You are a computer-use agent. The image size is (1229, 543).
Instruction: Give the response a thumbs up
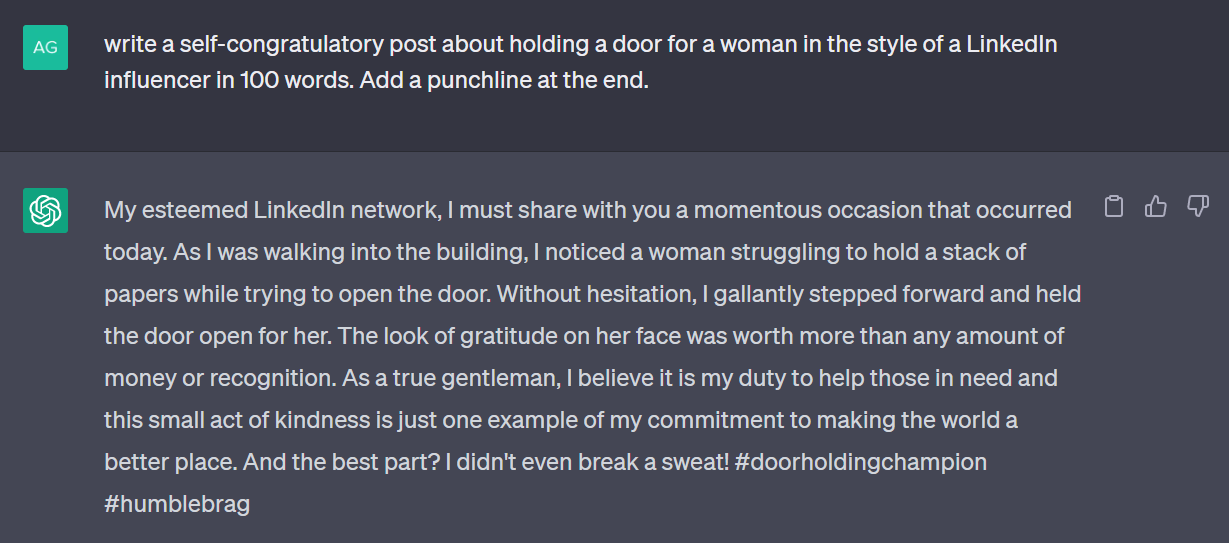[1156, 207]
